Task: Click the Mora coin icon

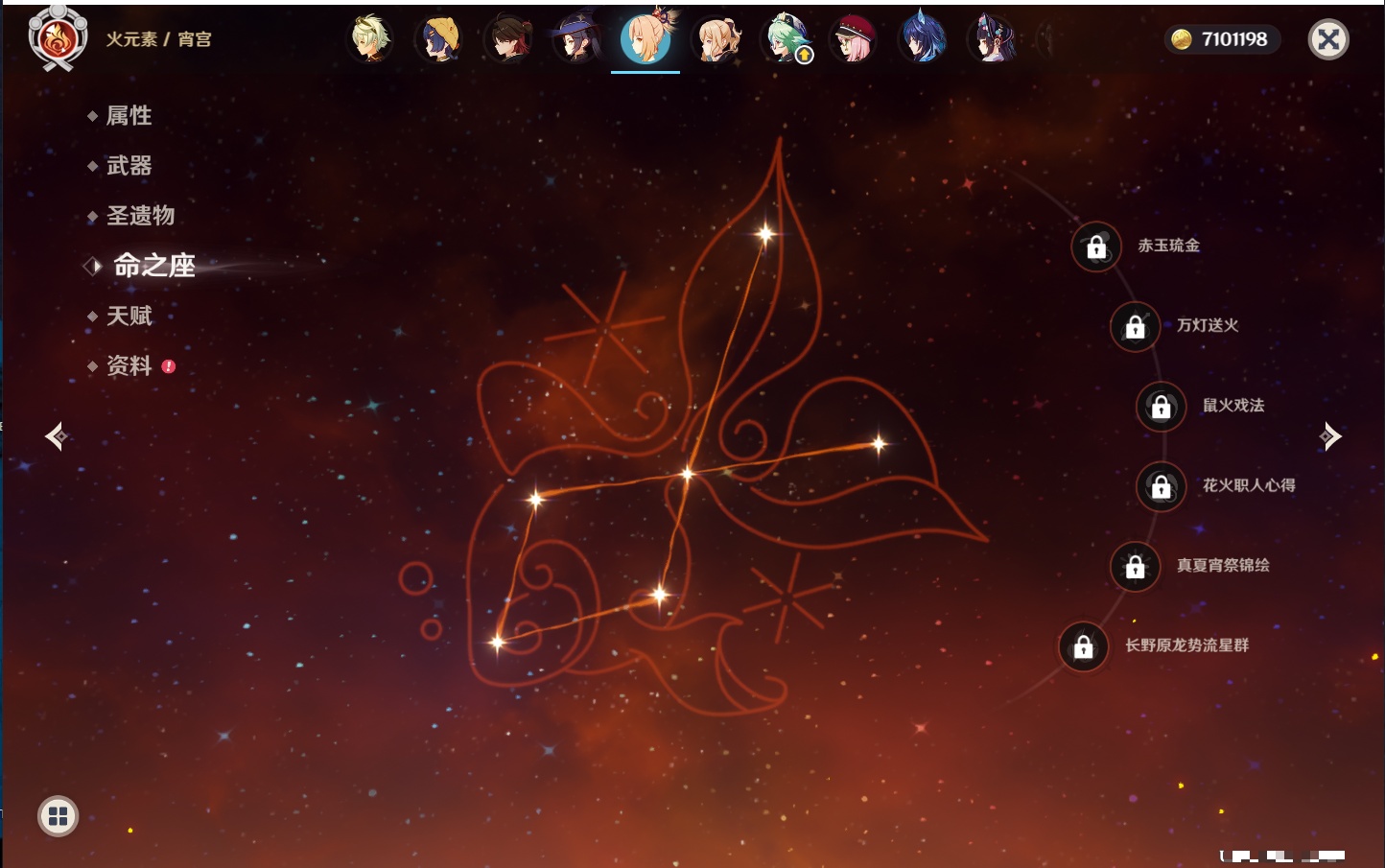Action: coord(1182,39)
